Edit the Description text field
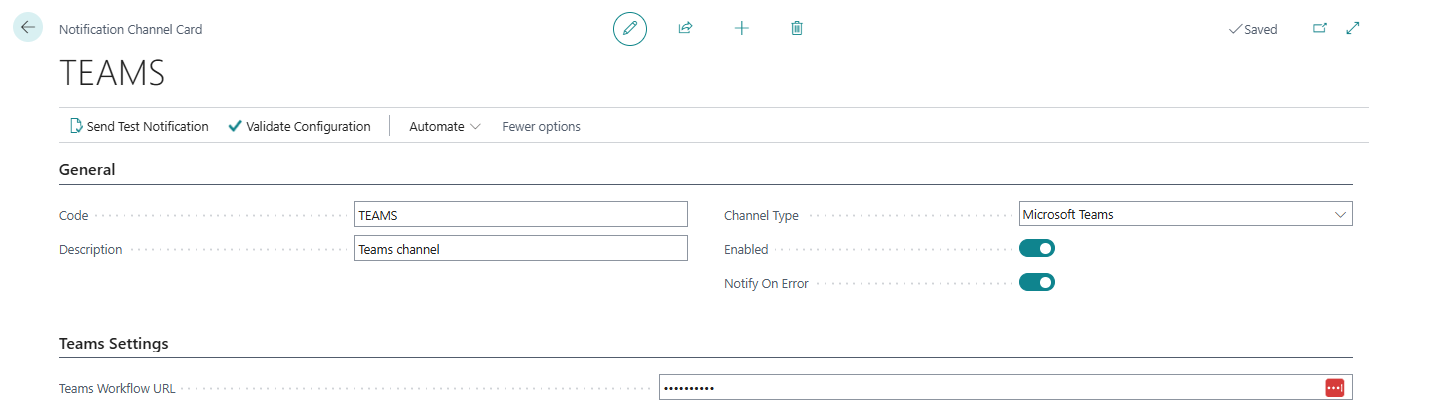This screenshot has width=1429, height=412. pos(521,249)
